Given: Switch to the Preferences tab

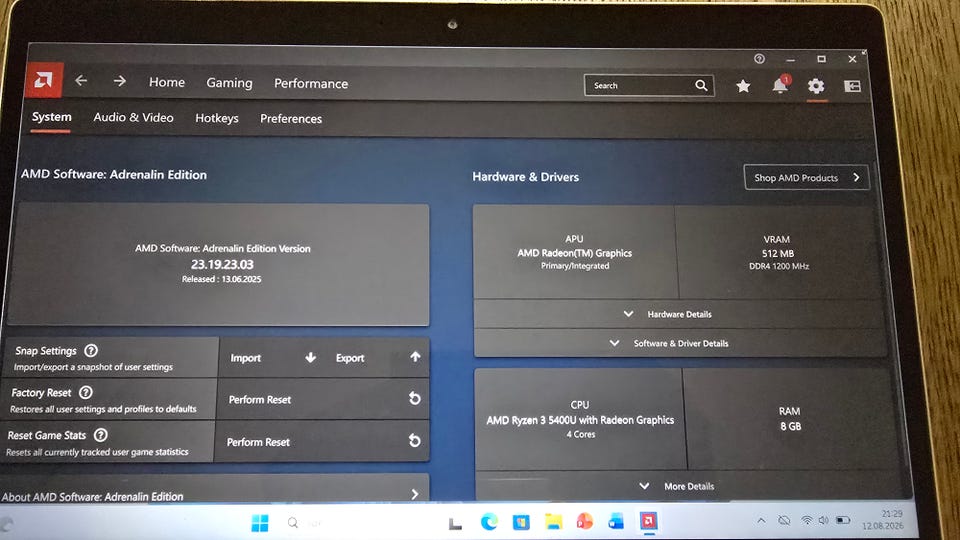Looking at the screenshot, I should pyautogui.click(x=291, y=119).
